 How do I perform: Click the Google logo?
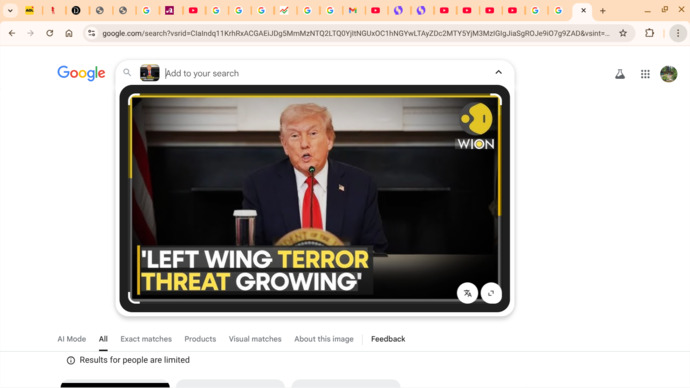81,73
